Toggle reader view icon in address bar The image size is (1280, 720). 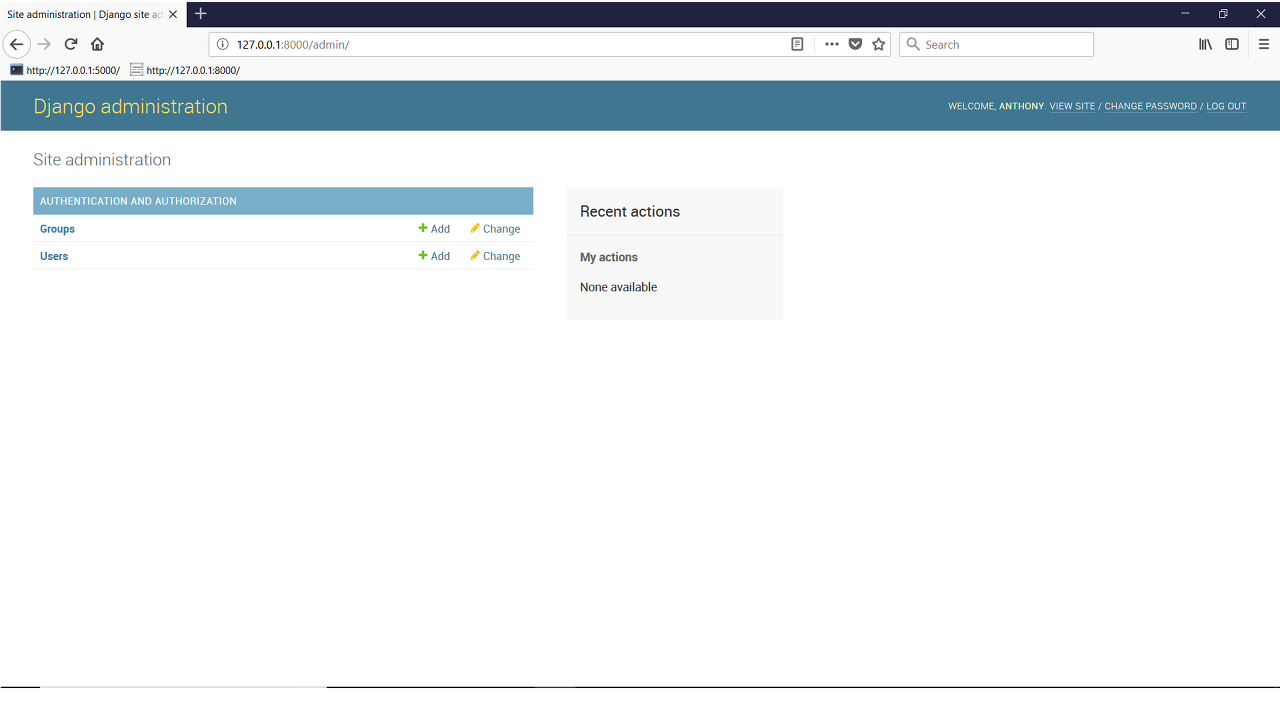[x=797, y=44]
